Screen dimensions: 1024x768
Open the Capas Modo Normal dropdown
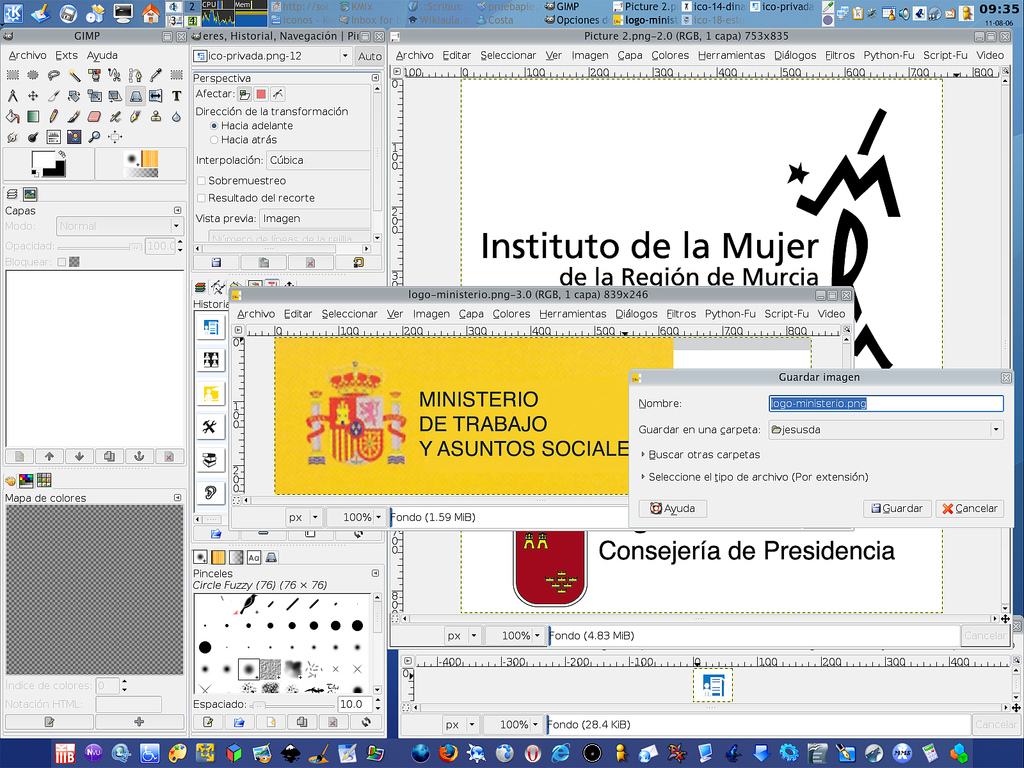pyautogui.click(x=119, y=226)
